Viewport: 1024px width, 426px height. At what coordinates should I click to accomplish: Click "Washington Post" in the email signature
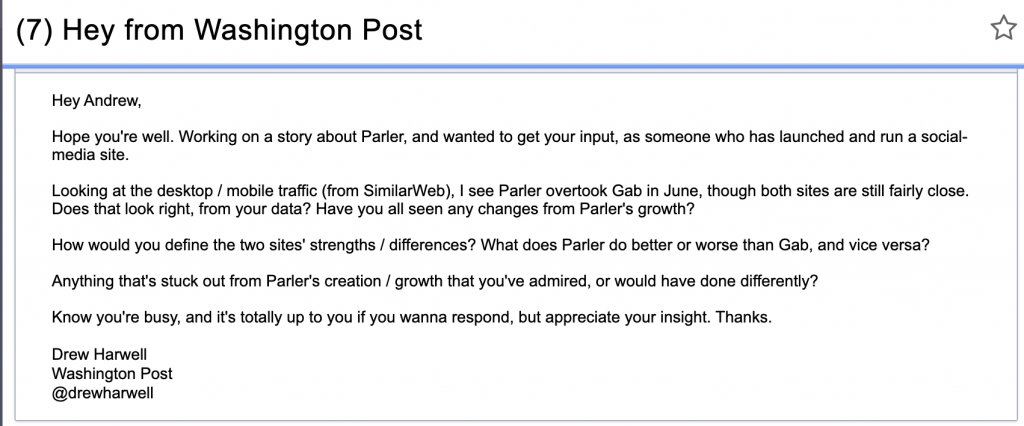tap(112, 373)
